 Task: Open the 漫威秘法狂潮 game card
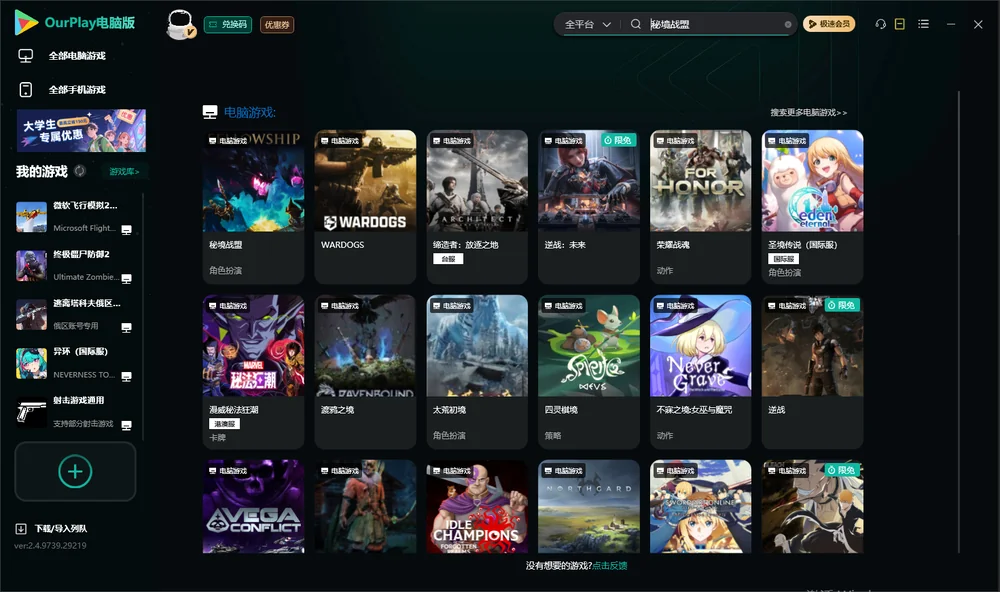[x=253, y=372]
